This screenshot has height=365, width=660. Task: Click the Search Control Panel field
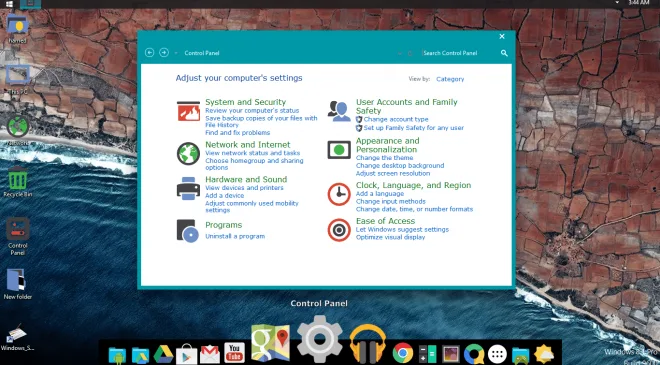tap(460, 53)
